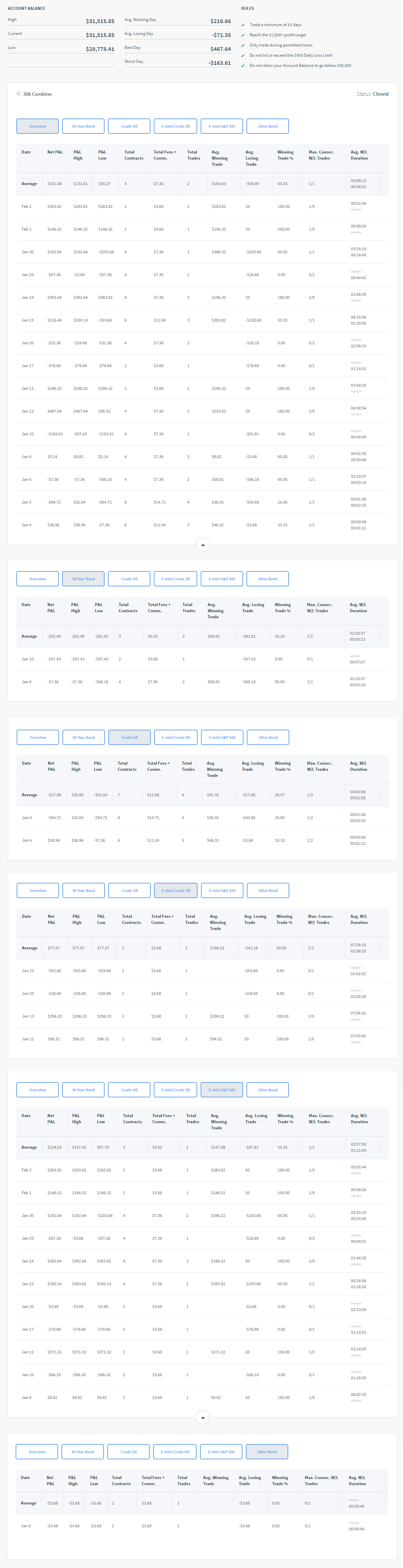The width and height of the screenshot is (403, 1568).
Task: Click the checkmark beside the $500 Daily Loss Limit rule
Action: (243, 55)
